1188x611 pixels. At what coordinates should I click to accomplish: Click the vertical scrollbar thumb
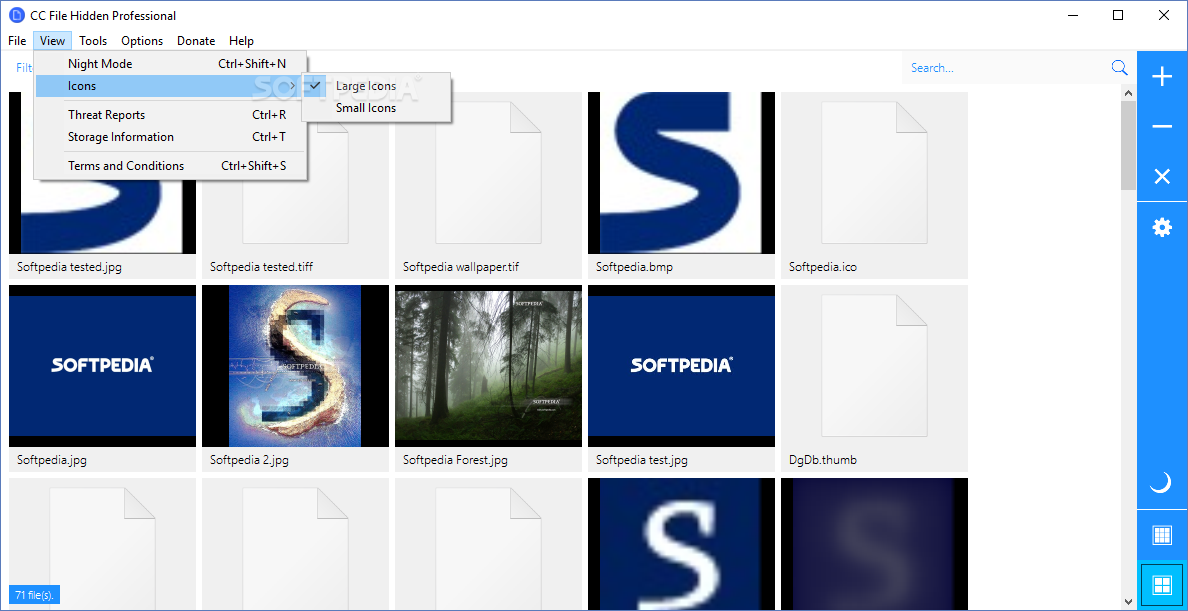point(1128,145)
